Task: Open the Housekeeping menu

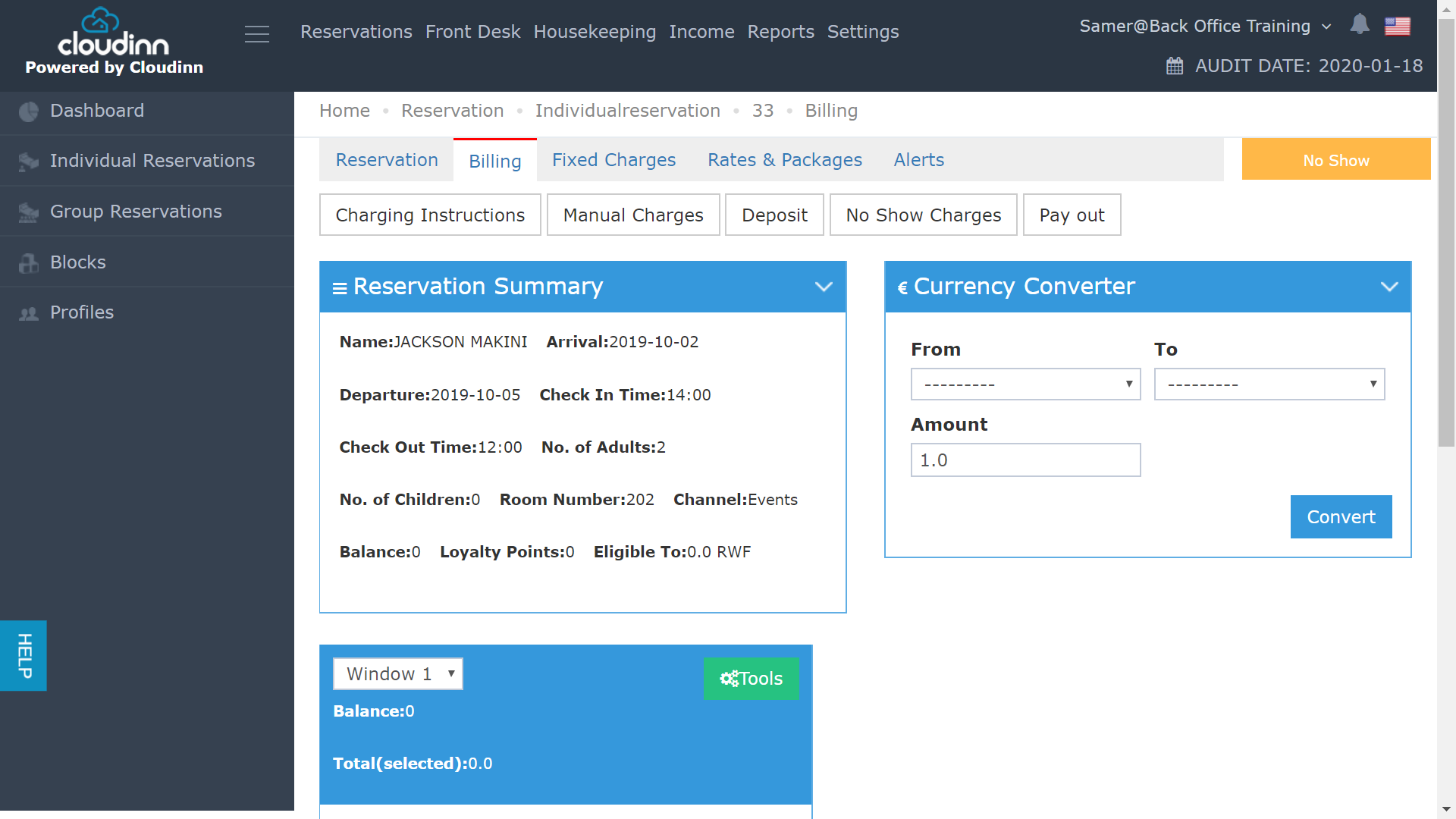Action: coord(595,32)
